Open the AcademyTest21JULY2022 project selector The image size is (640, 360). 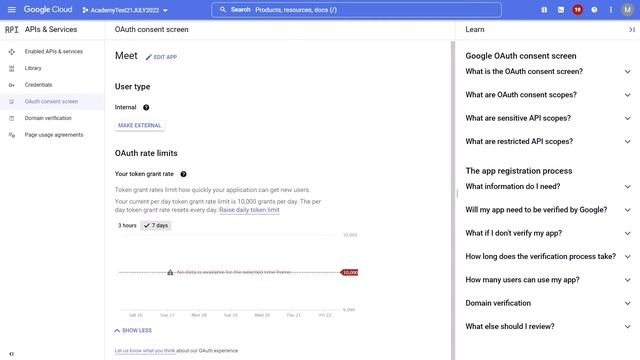125,10
